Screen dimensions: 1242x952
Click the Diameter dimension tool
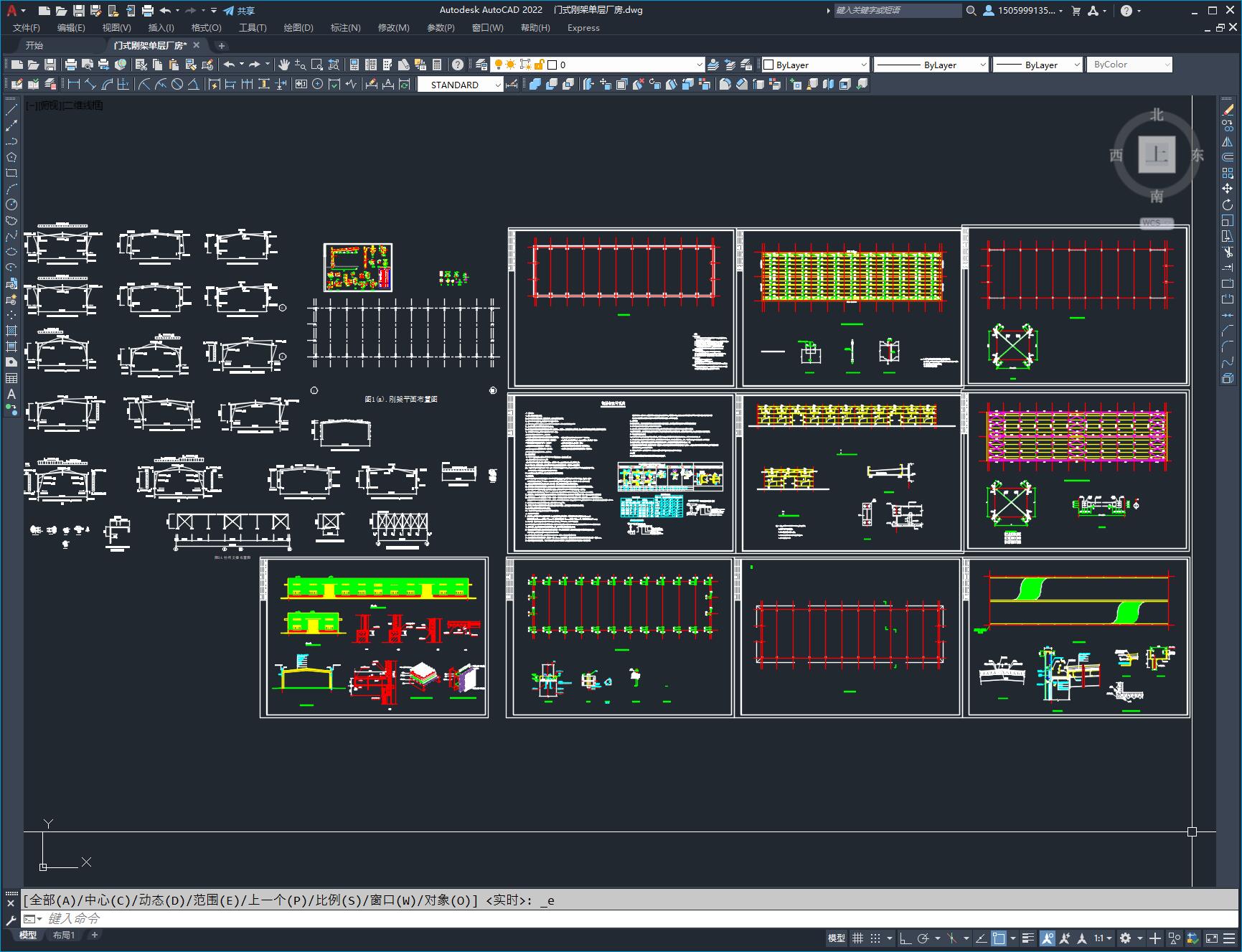click(x=177, y=85)
